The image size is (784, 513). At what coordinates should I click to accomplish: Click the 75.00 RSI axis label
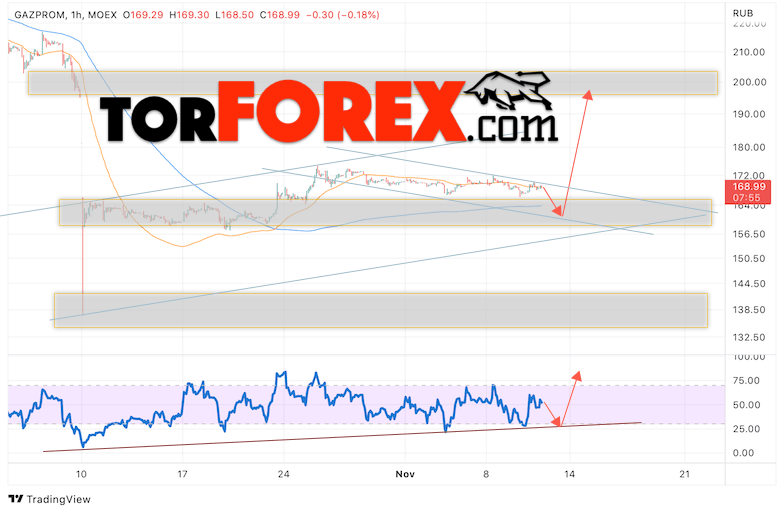tap(746, 380)
